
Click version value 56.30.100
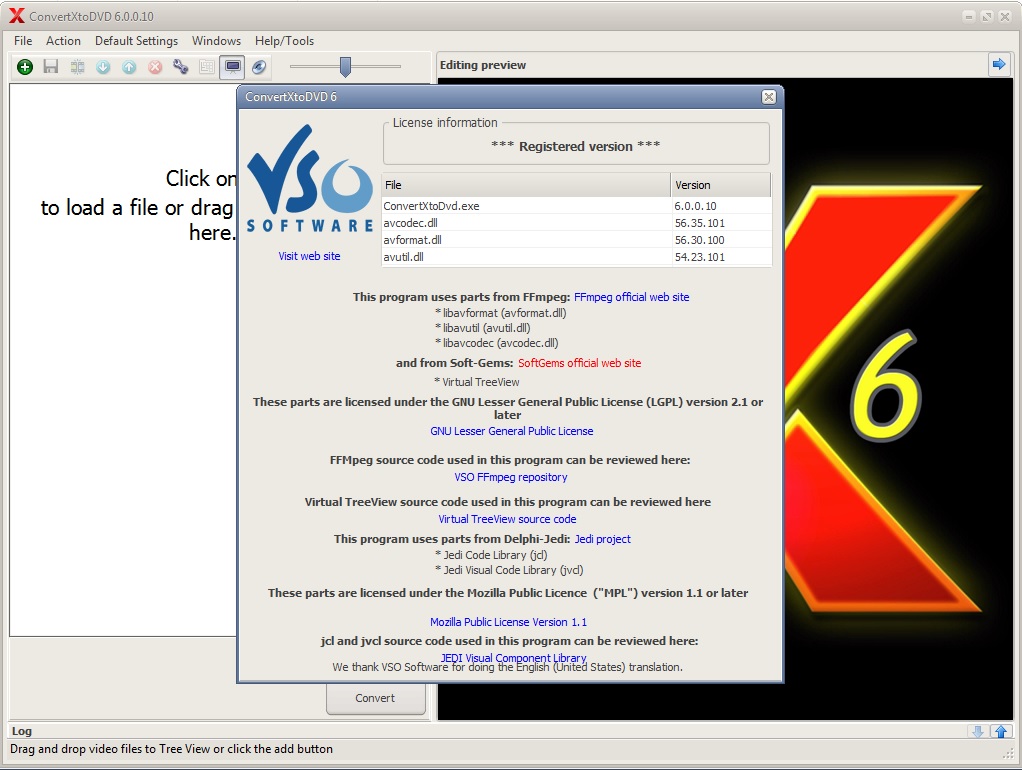(699, 240)
